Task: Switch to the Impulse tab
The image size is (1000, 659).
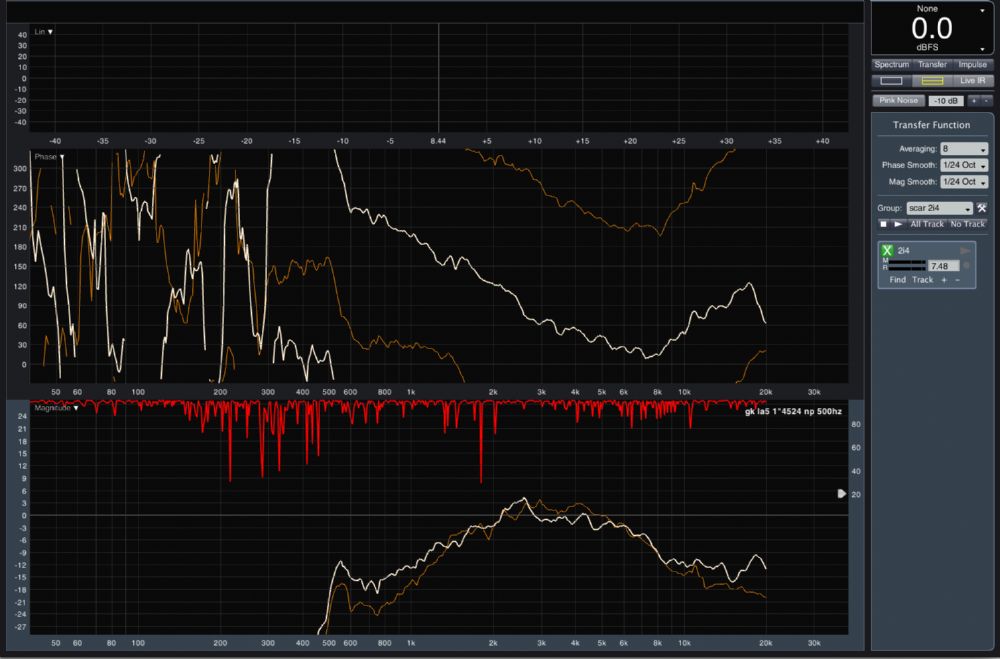Action: pyautogui.click(x=972, y=64)
